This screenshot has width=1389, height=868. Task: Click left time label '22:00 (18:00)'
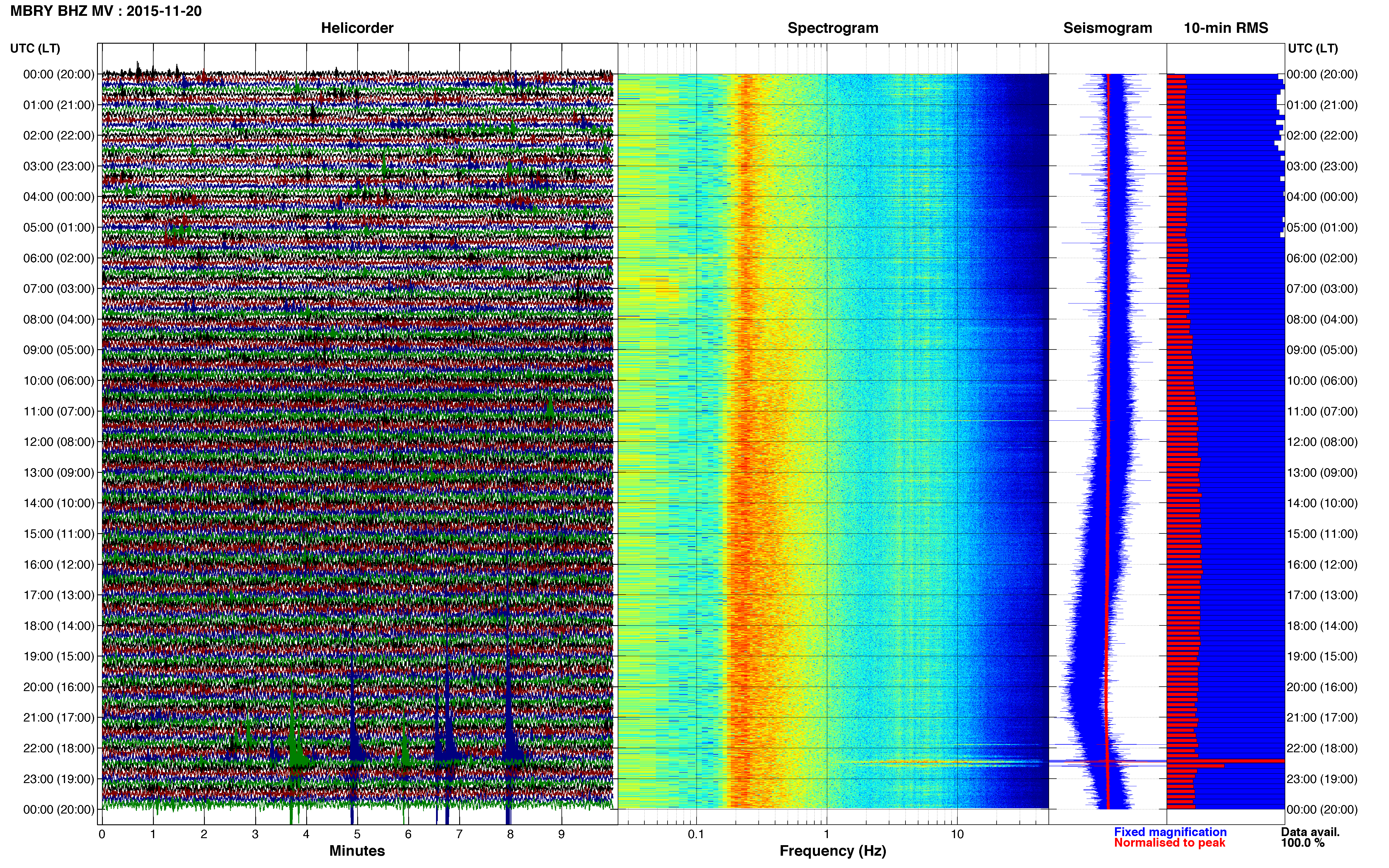click(x=59, y=748)
